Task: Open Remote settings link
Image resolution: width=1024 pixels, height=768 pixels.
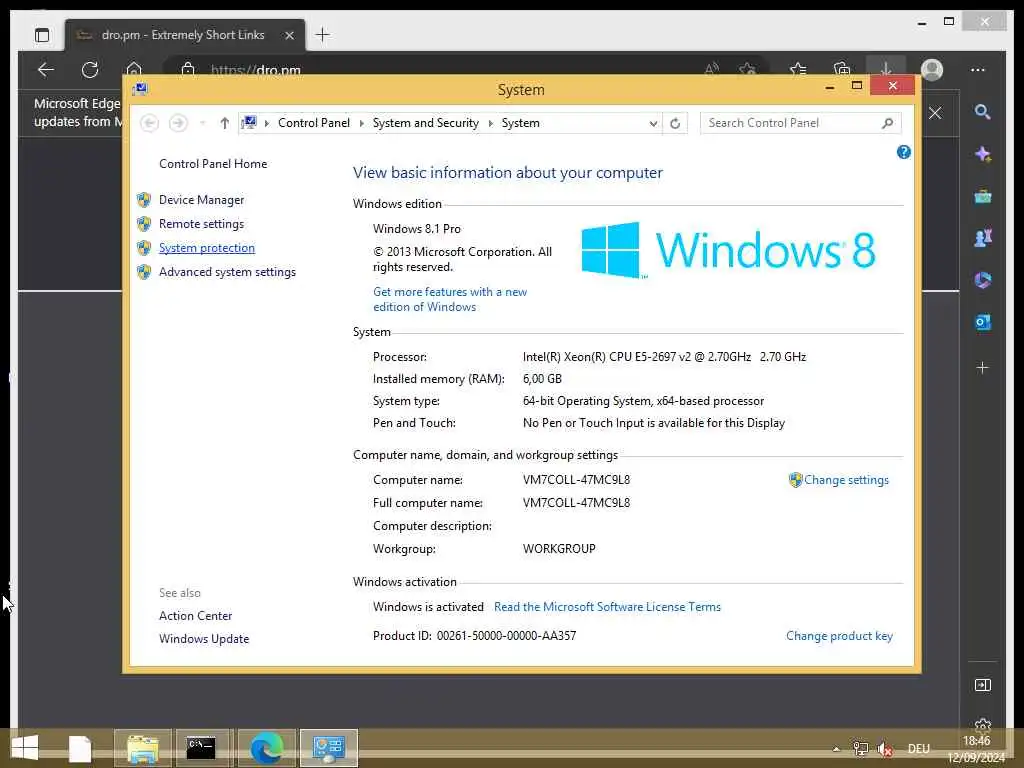Action: click(x=201, y=224)
